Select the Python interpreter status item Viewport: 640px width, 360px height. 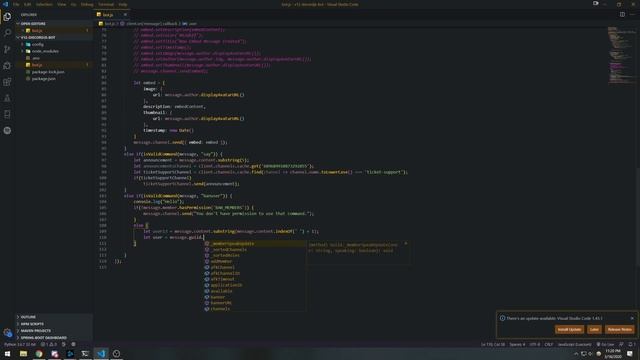(20, 344)
